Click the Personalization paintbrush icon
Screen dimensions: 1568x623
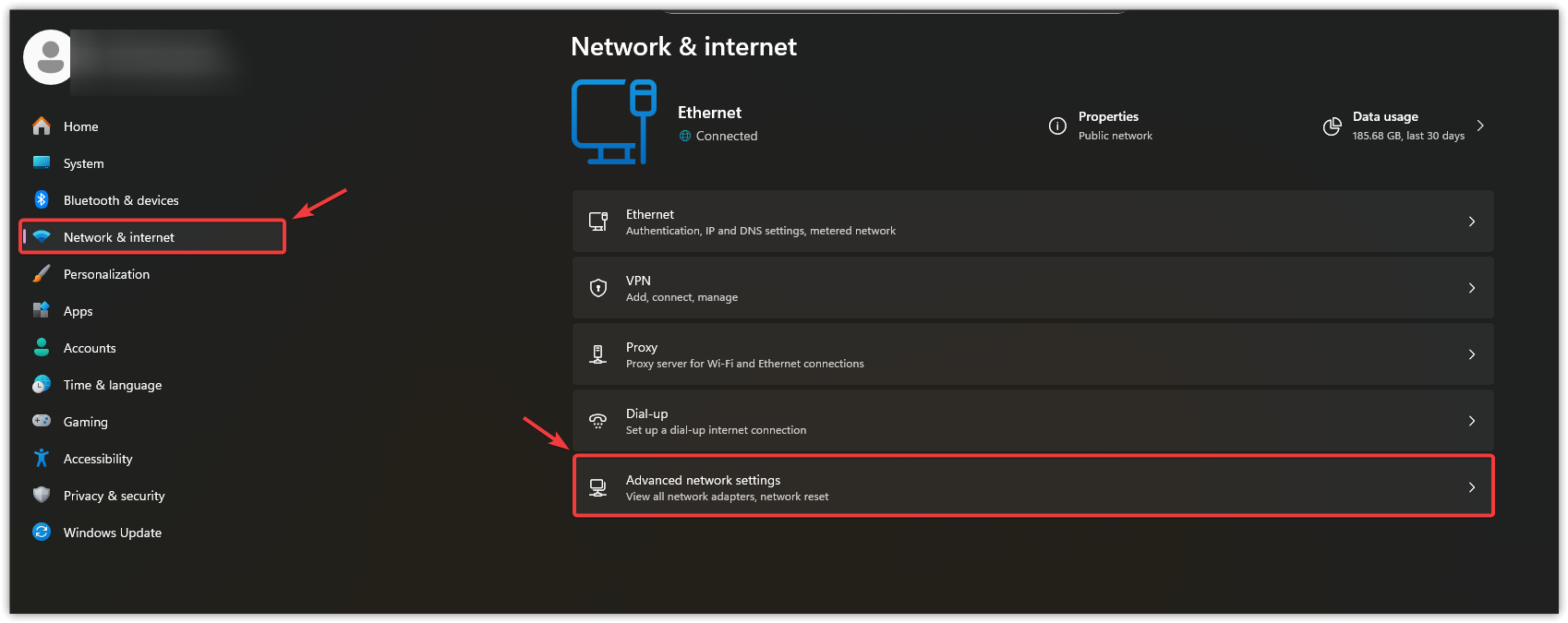coord(42,274)
